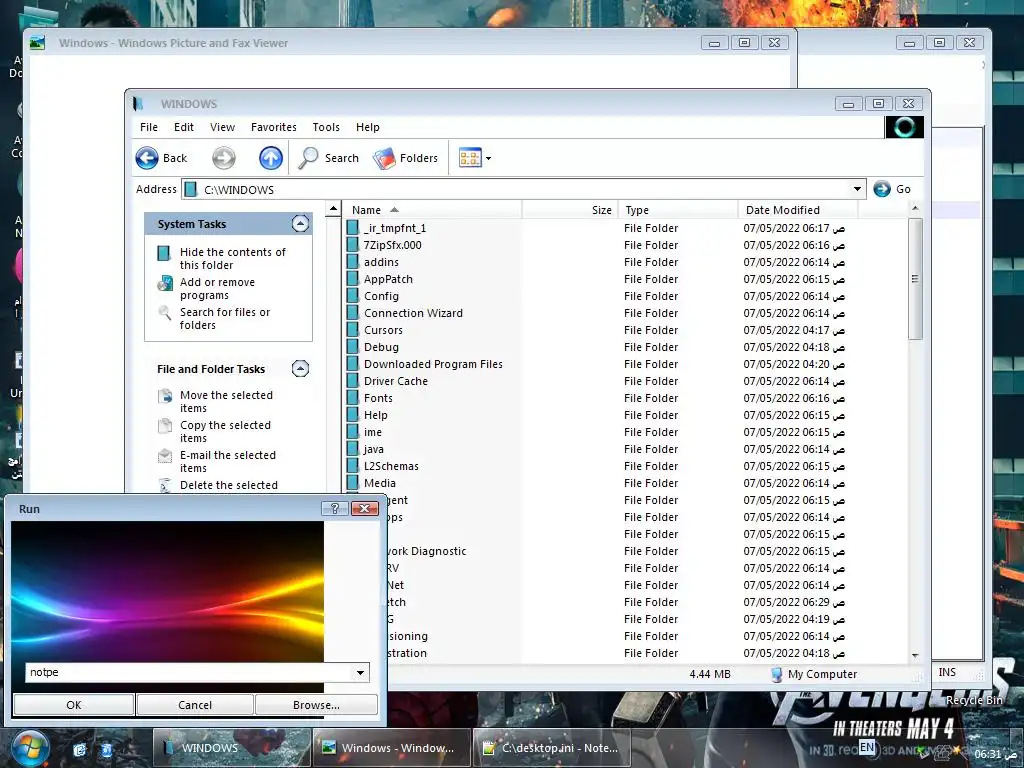The image size is (1024, 768).
Task: Click E-mail the selected items task
Action: click(228, 462)
